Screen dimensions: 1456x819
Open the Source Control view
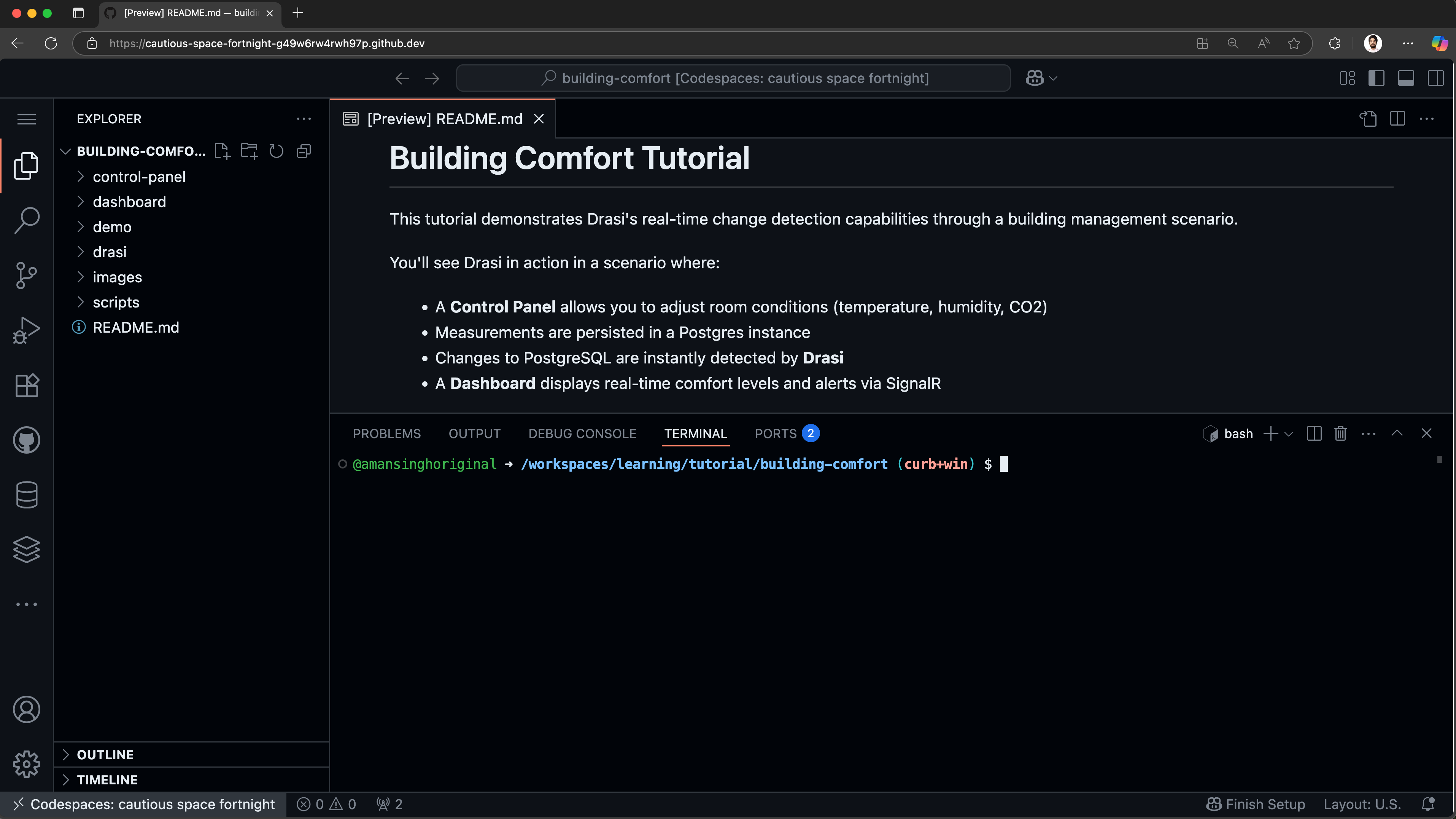pos(27,275)
